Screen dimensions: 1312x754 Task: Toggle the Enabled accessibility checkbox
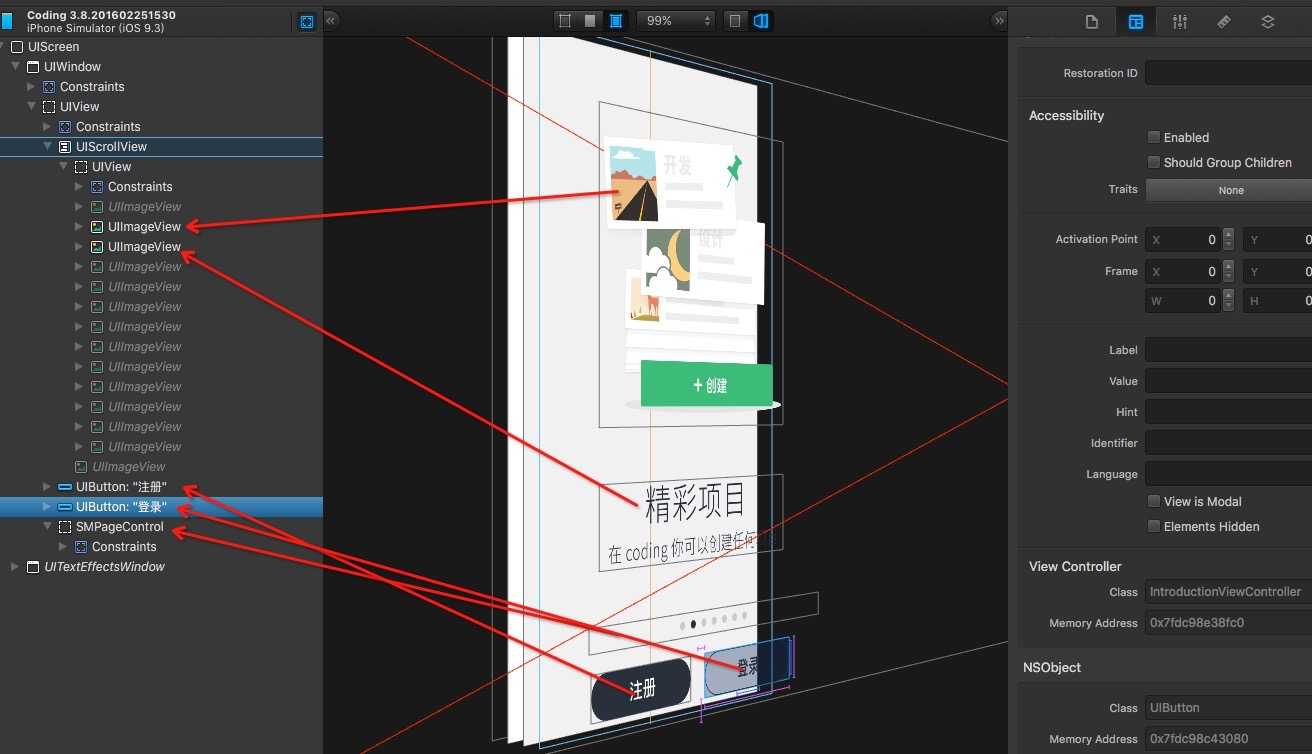tap(1154, 137)
